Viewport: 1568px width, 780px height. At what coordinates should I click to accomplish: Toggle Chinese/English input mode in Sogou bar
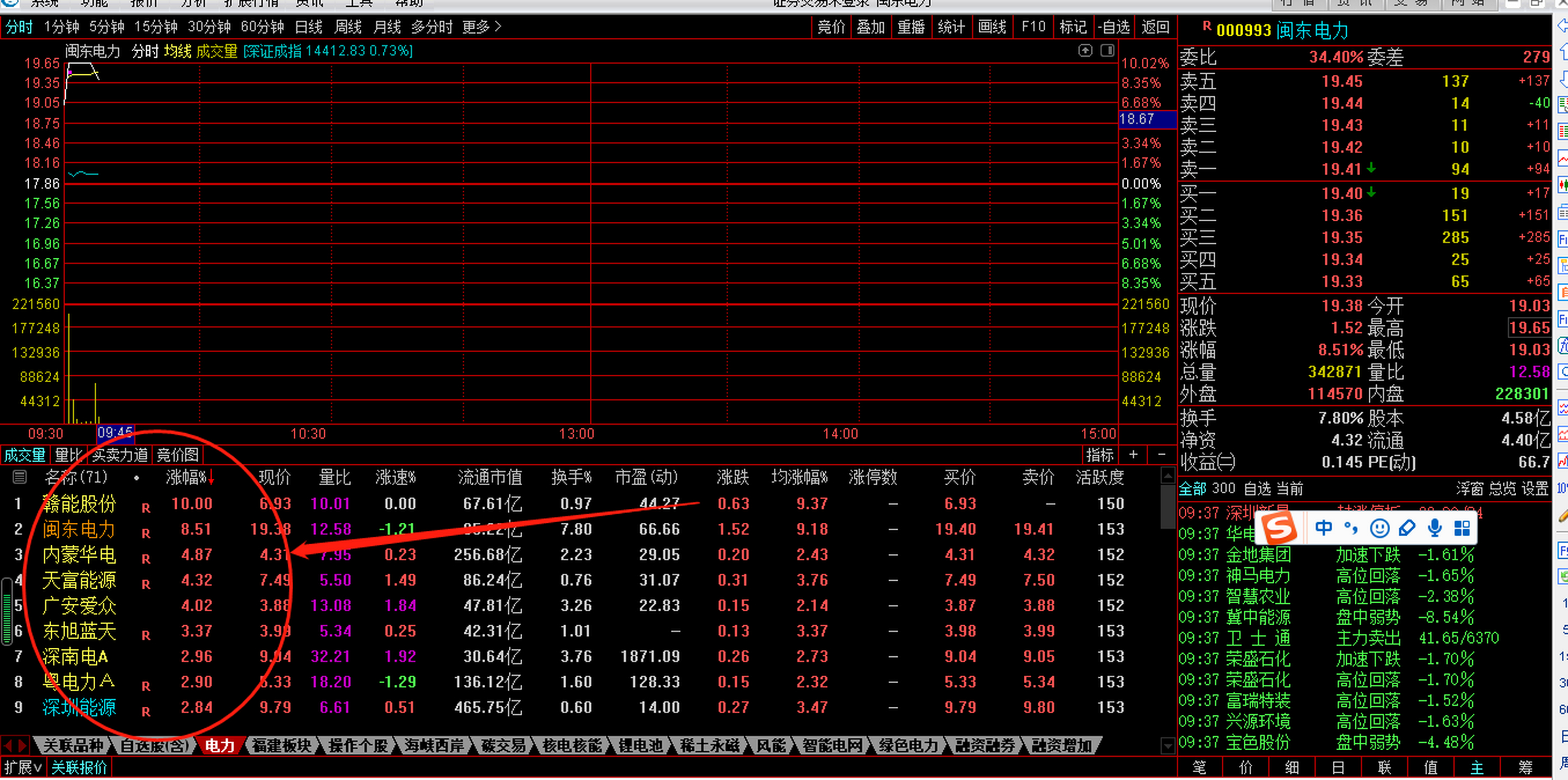(1323, 528)
